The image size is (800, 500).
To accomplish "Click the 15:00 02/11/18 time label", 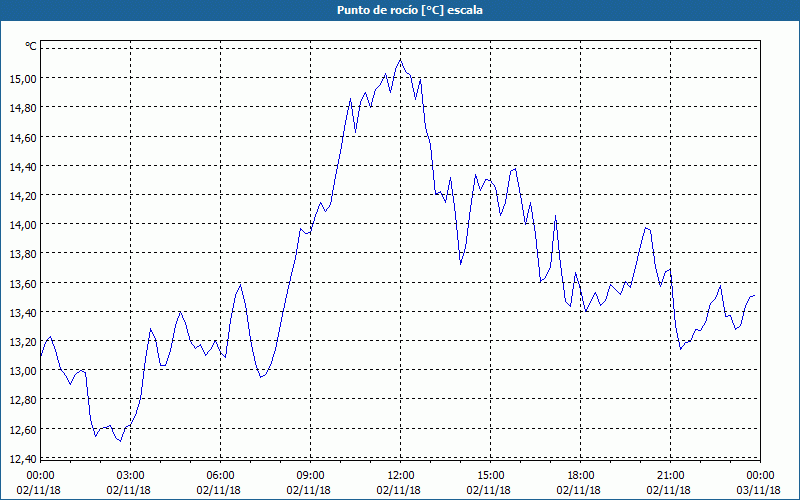I will click(x=489, y=483).
